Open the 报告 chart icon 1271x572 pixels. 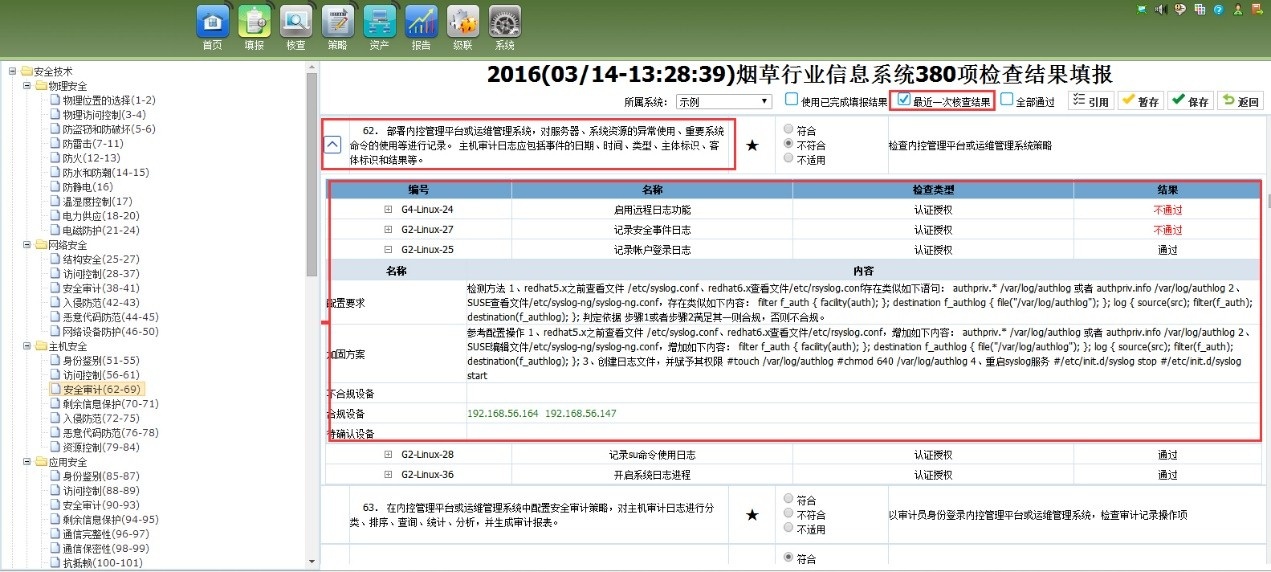421,24
